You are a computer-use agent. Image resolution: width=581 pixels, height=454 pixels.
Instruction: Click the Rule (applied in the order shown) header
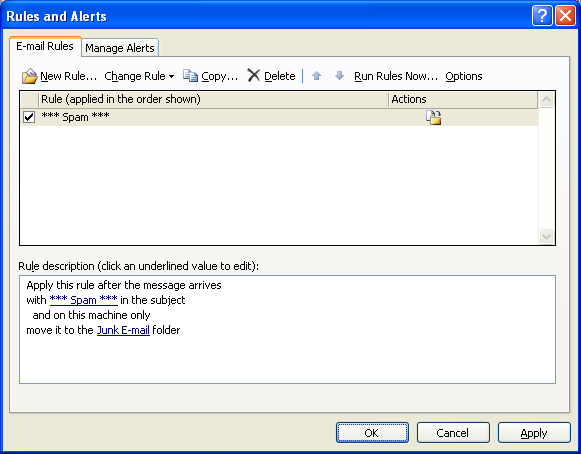(x=213, y=99)
